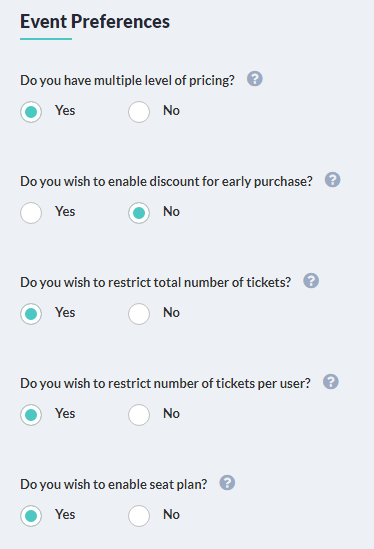Open help for tickets per user restriction
The width and height of the screenshot is (374, 549).
point(331,382)
